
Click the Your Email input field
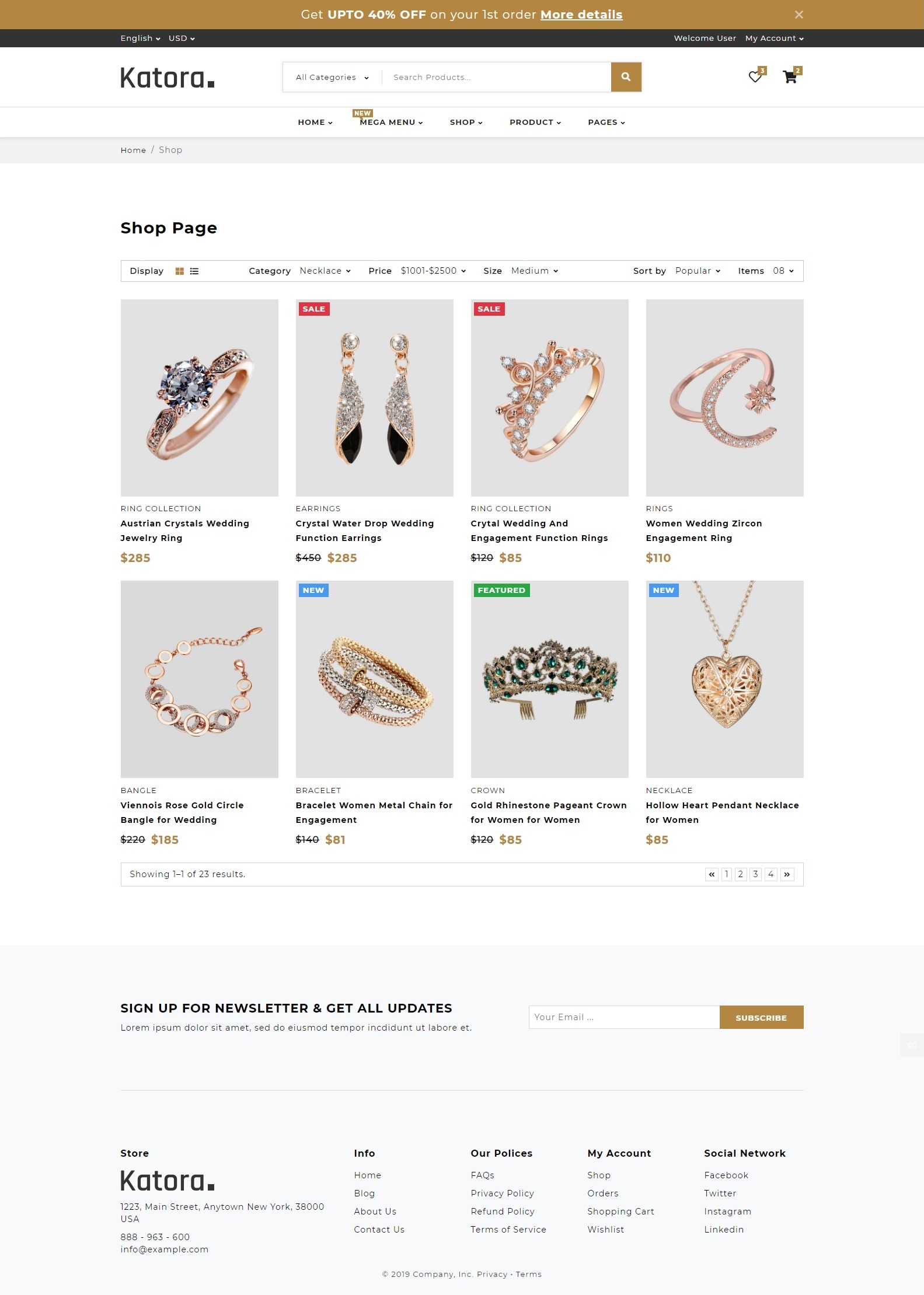(x=624, y=1017)
